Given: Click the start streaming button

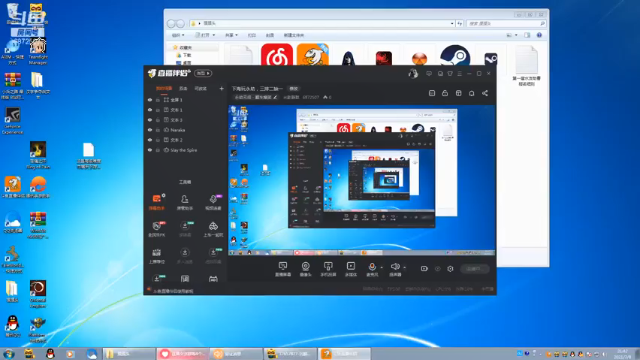Looking at the screenshot, I should pyautogui.click(x=474, y=269).
